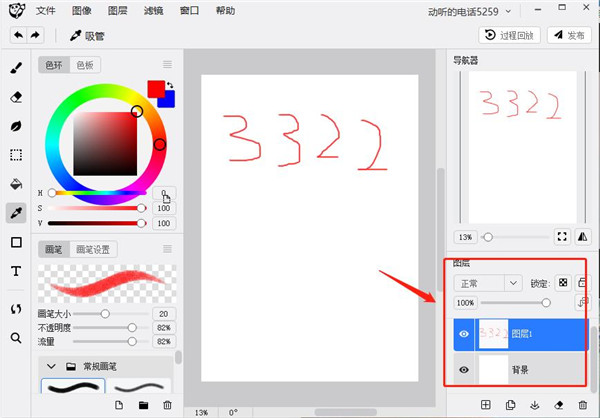This screenshot has width=600, height=418.
Task: Select the Eyedropper tool in left toolbar
Action: [x=16, y=213]
